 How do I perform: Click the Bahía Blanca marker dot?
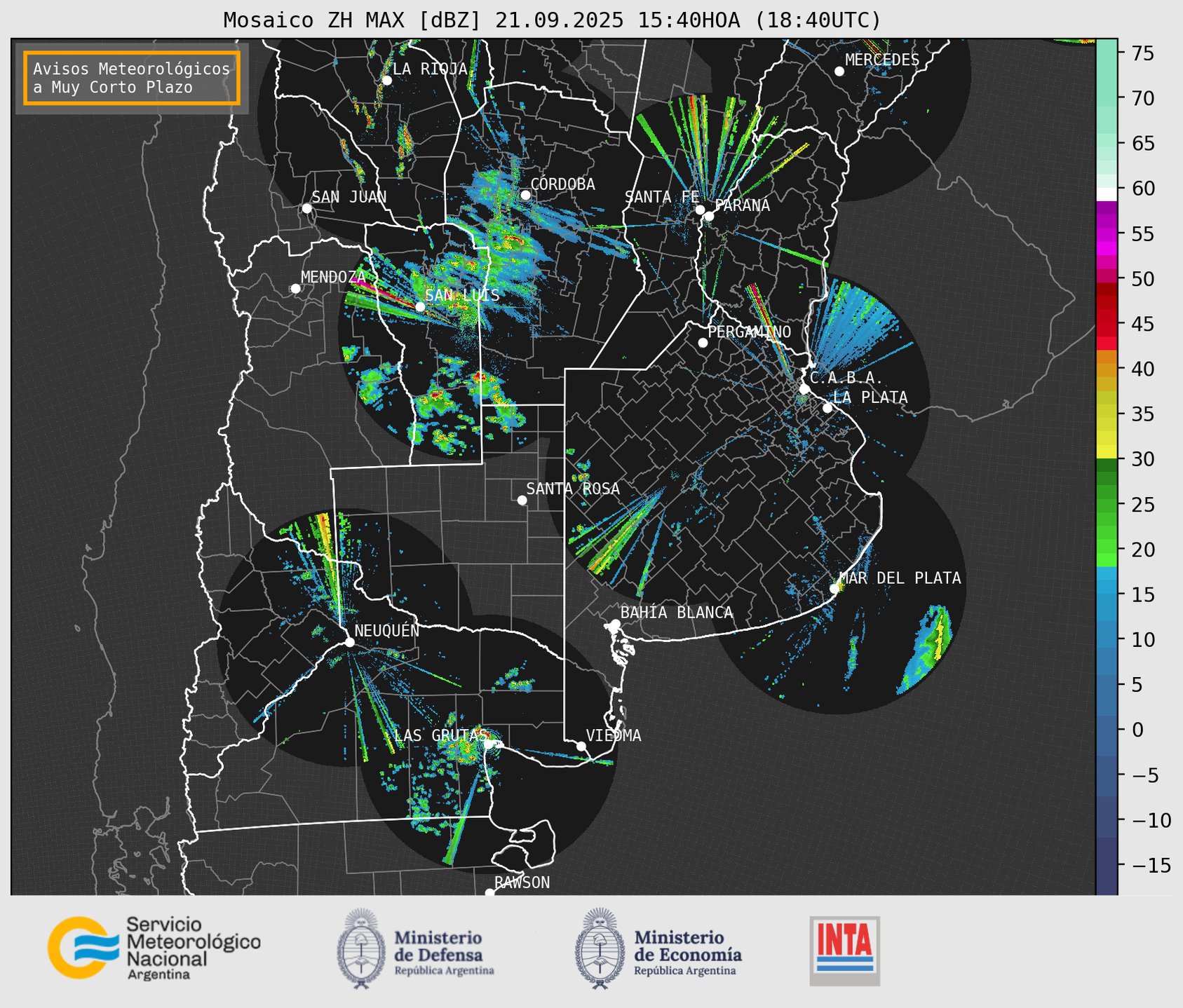click(615, 624)
